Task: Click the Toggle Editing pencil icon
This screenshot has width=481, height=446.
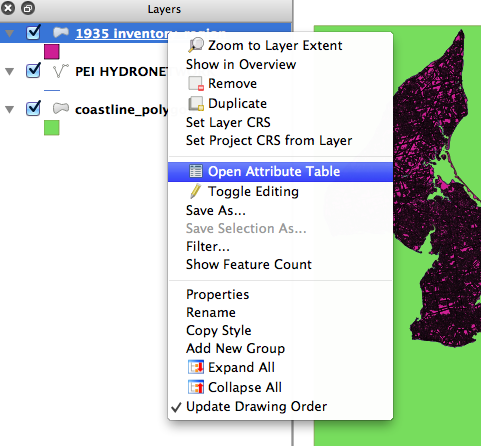Action: (195, 191)
